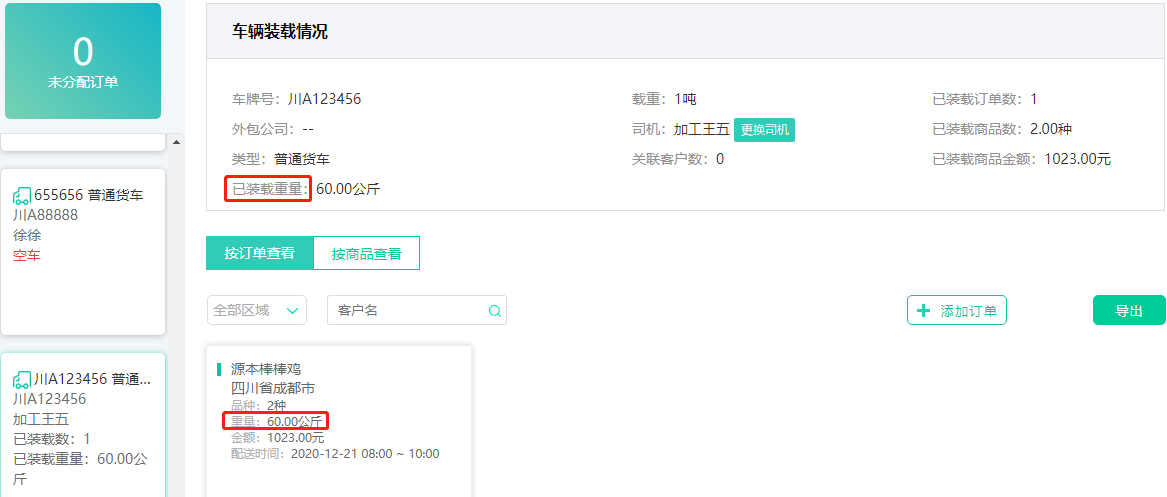
Task: Export data with the 导出 button
Action: tap(1128, 311)
